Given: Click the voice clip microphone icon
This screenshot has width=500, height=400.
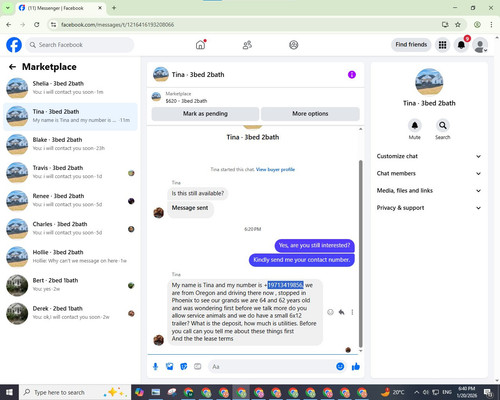Looking at the screenshot, I should point(155,367).
